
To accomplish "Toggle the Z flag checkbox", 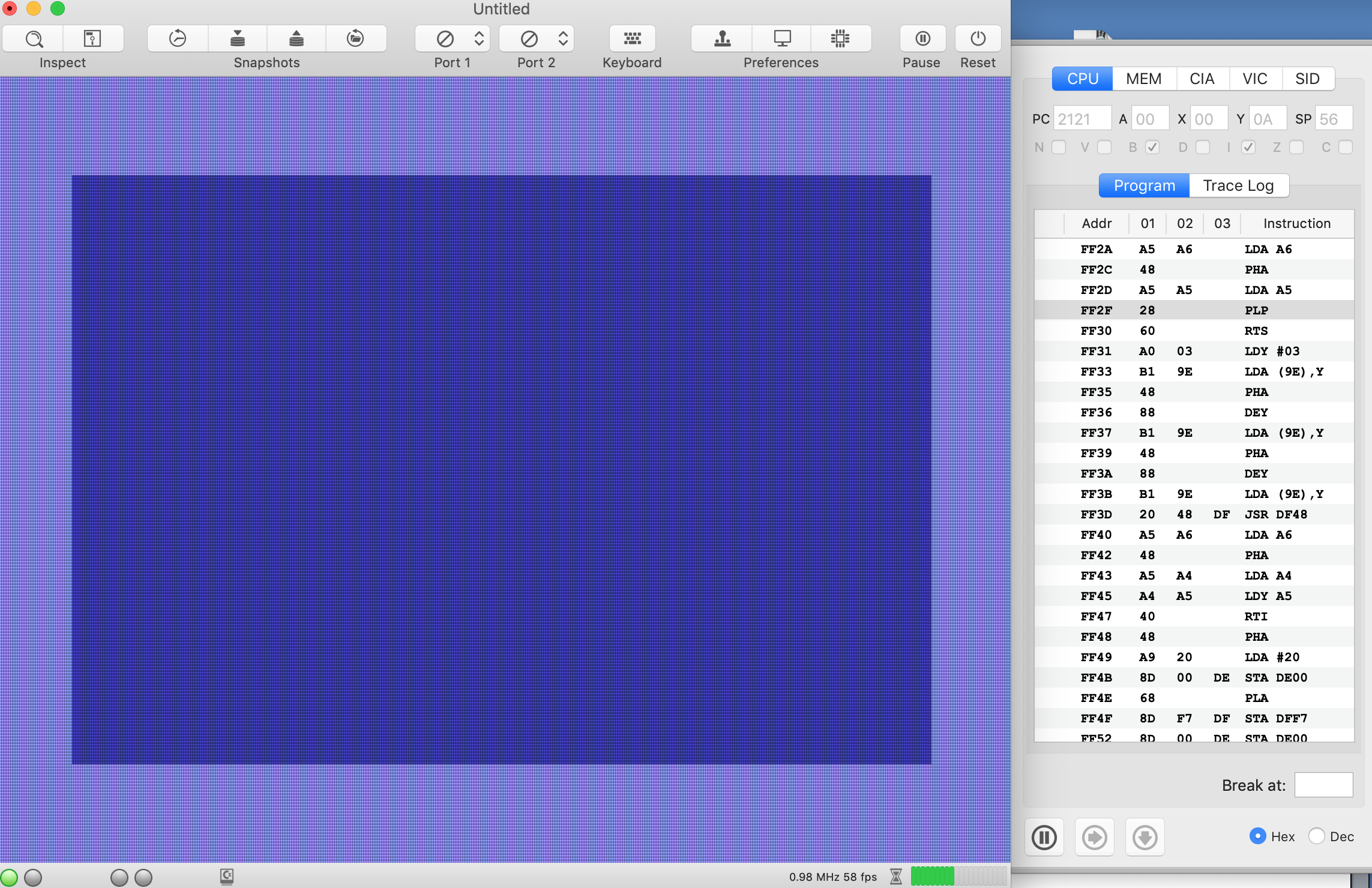I will tap(1296, 147).
